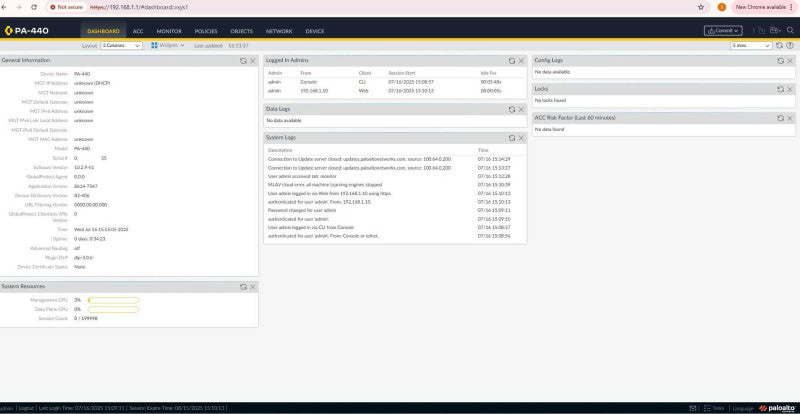Viewport: 800px width, 414px height.
Task: Close the Locks widget
Action: pyautogui.click(x=790, y=89)
